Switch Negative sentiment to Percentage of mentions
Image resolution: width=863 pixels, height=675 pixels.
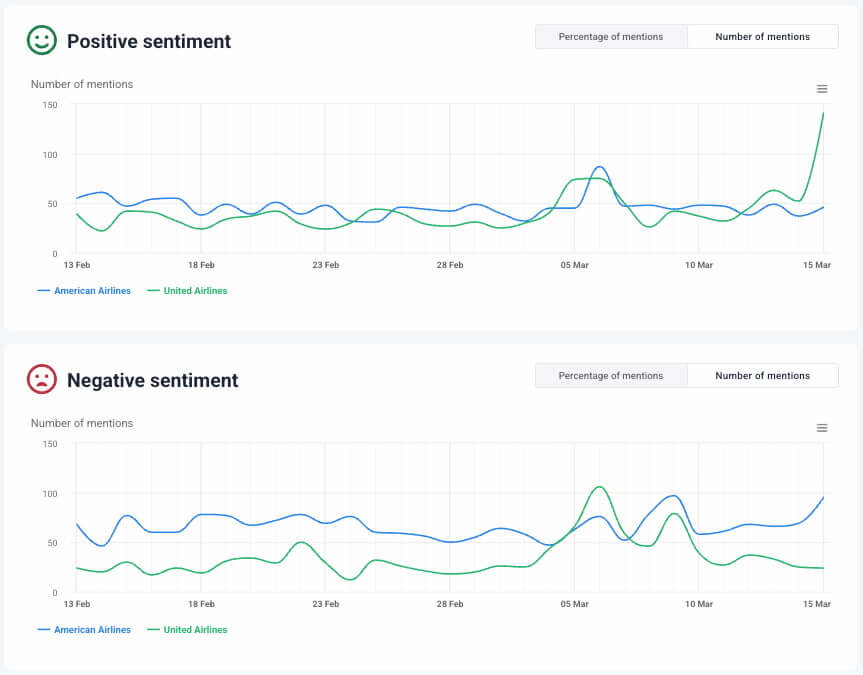tap(610, 375)
